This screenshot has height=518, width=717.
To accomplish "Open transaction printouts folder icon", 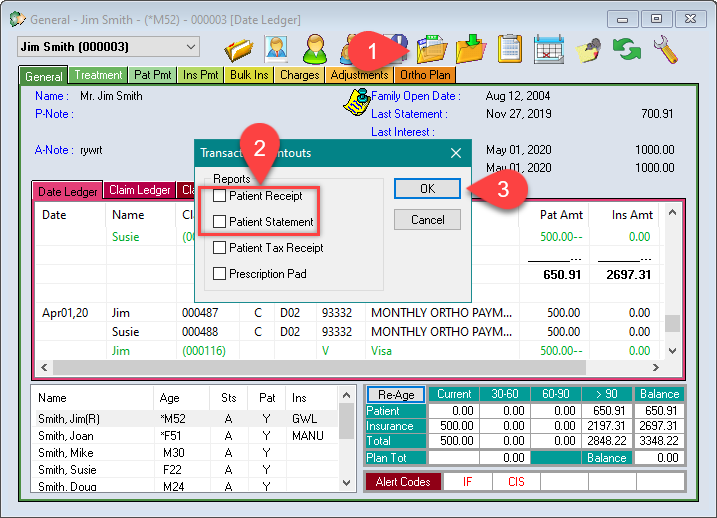I will (x=432, y=49).
